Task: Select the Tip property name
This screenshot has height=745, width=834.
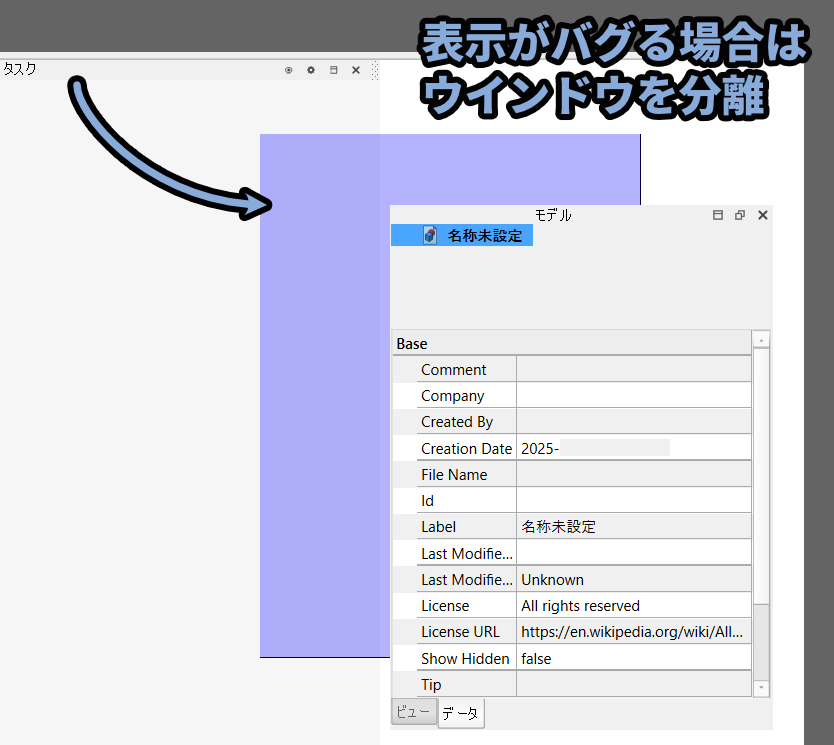Action: pos(431,684)
